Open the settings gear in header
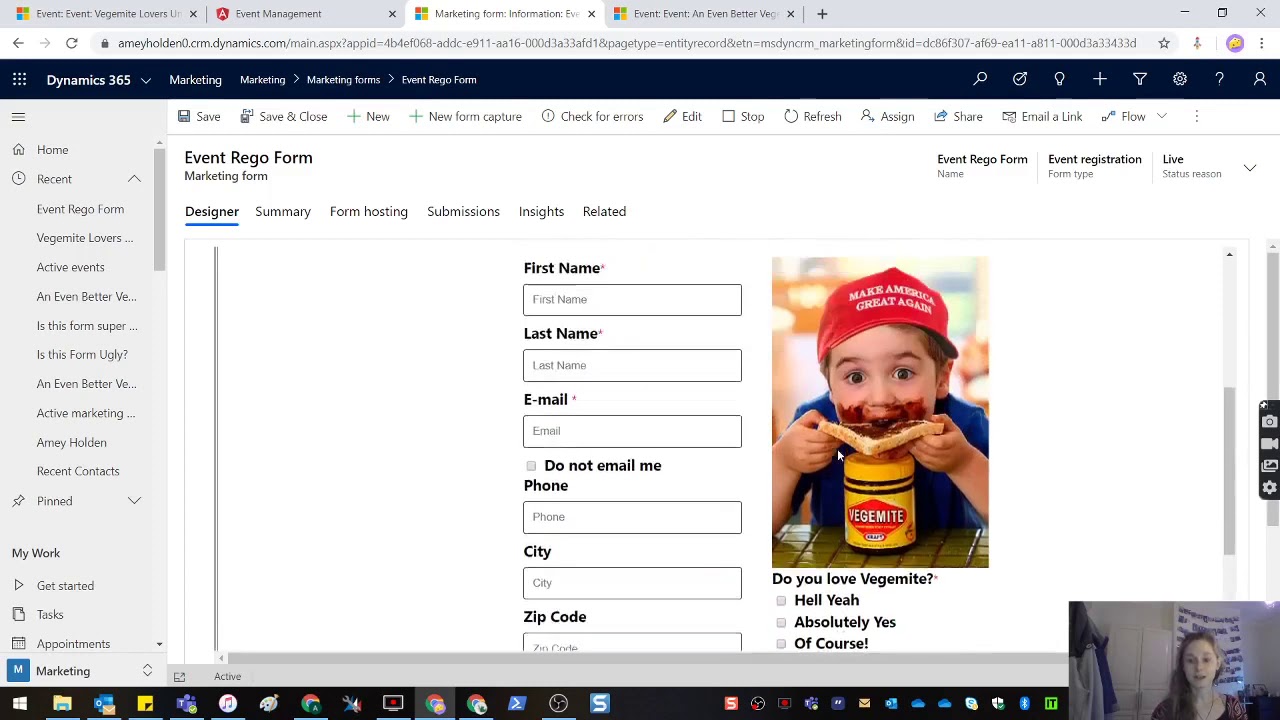1280x720 pixels. (1180, 79)
